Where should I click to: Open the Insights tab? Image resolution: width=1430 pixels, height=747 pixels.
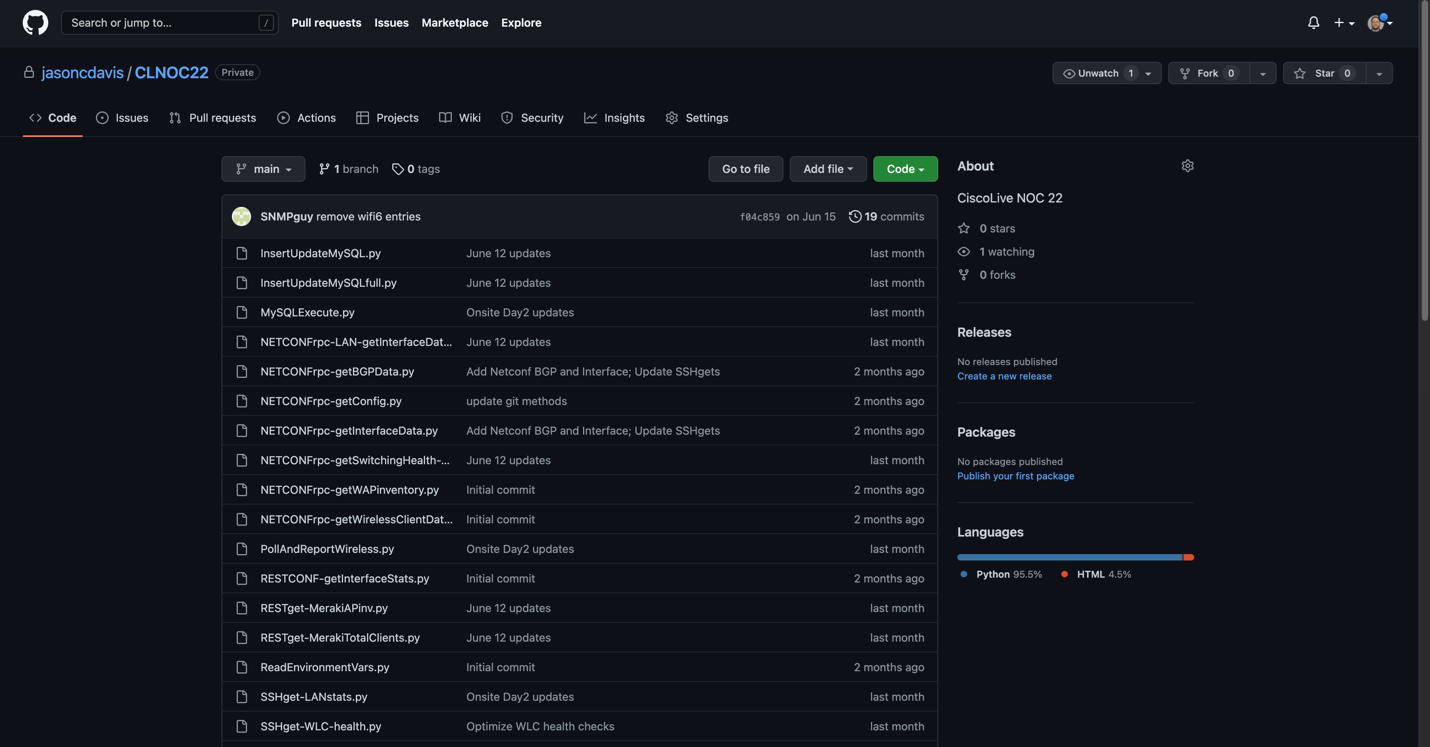click(614, 118)
